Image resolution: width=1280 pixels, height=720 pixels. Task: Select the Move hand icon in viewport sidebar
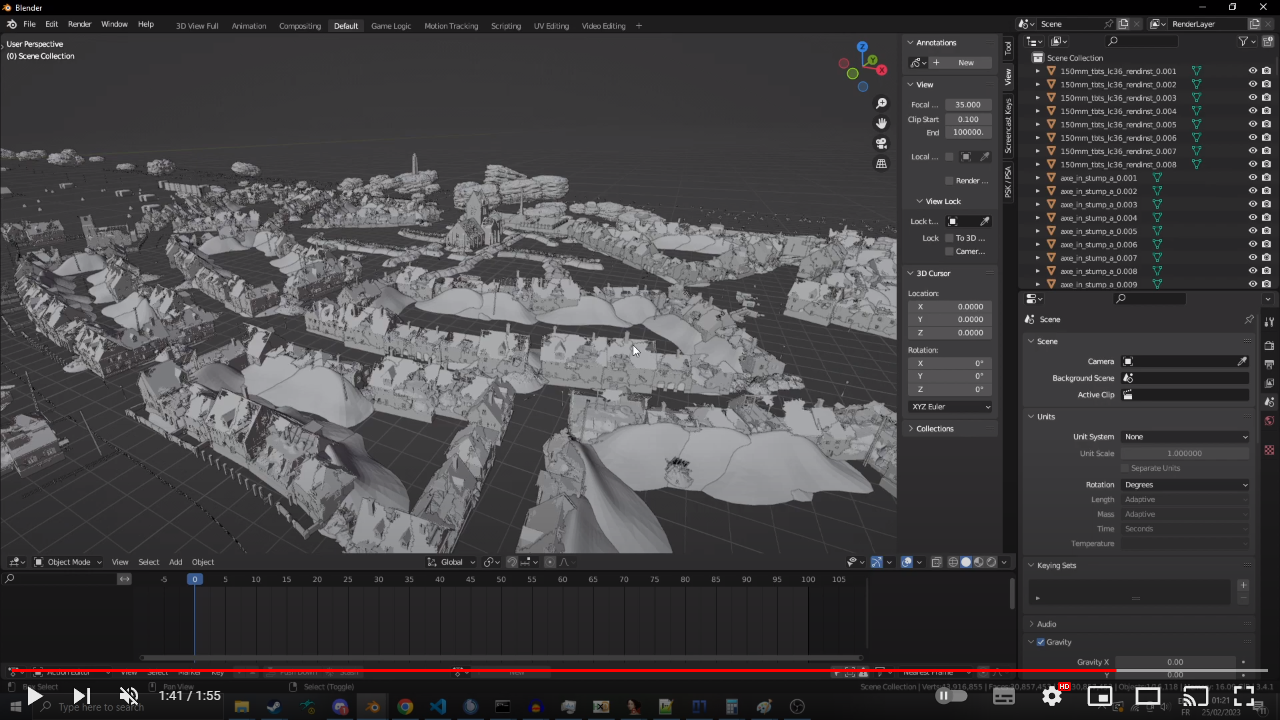coord(881,123)
